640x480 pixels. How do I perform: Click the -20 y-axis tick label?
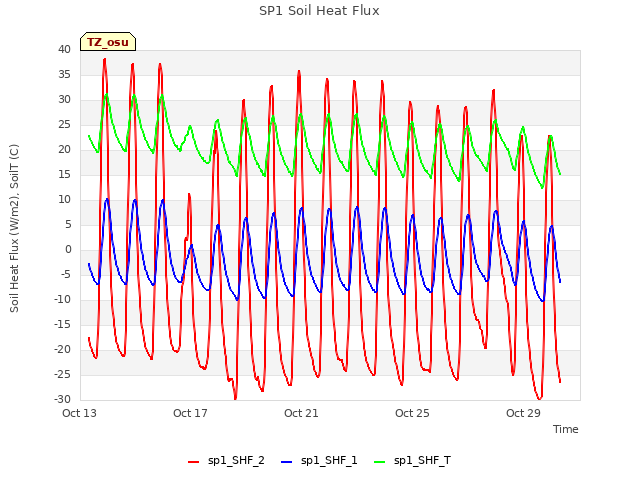63,349
